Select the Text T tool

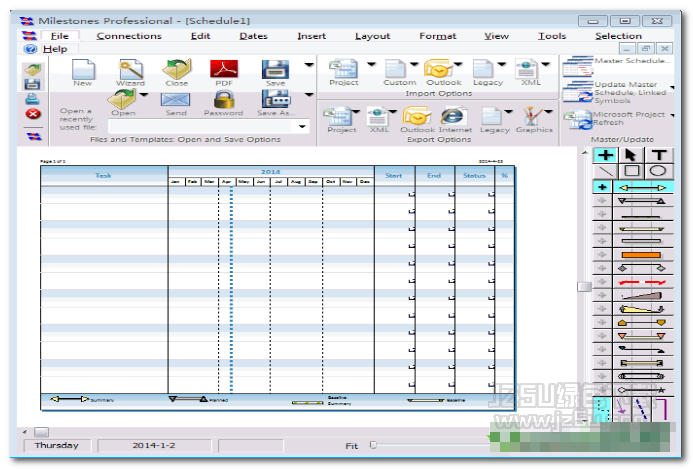pos(659,155)
